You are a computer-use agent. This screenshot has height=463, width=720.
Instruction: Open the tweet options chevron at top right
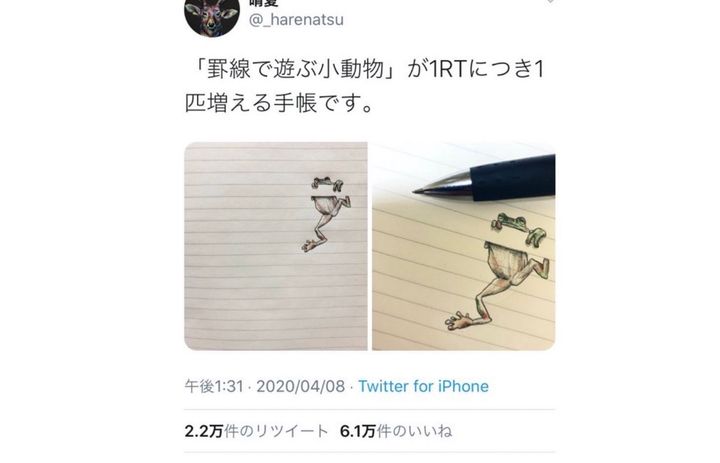(x=551, y=2)
